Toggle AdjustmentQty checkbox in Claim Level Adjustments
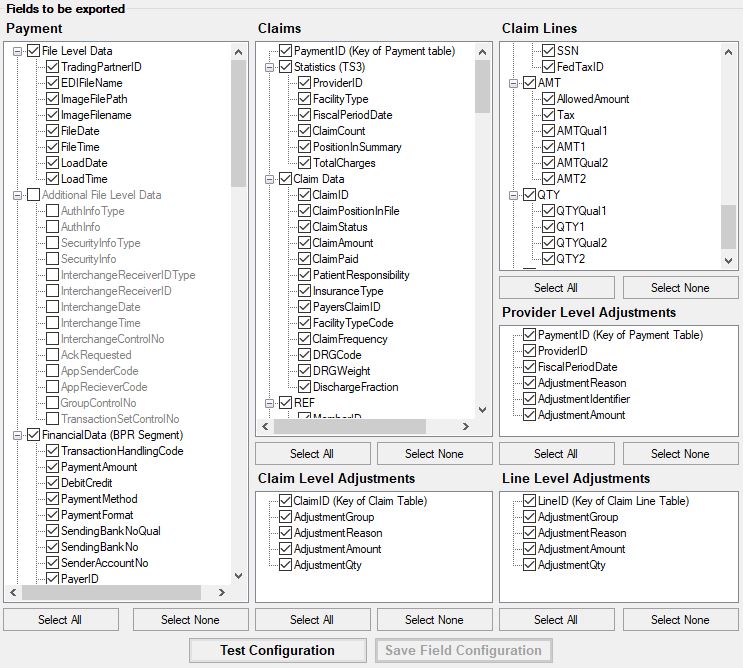Viewport: 743px width, 668px height. coord(285,565)
